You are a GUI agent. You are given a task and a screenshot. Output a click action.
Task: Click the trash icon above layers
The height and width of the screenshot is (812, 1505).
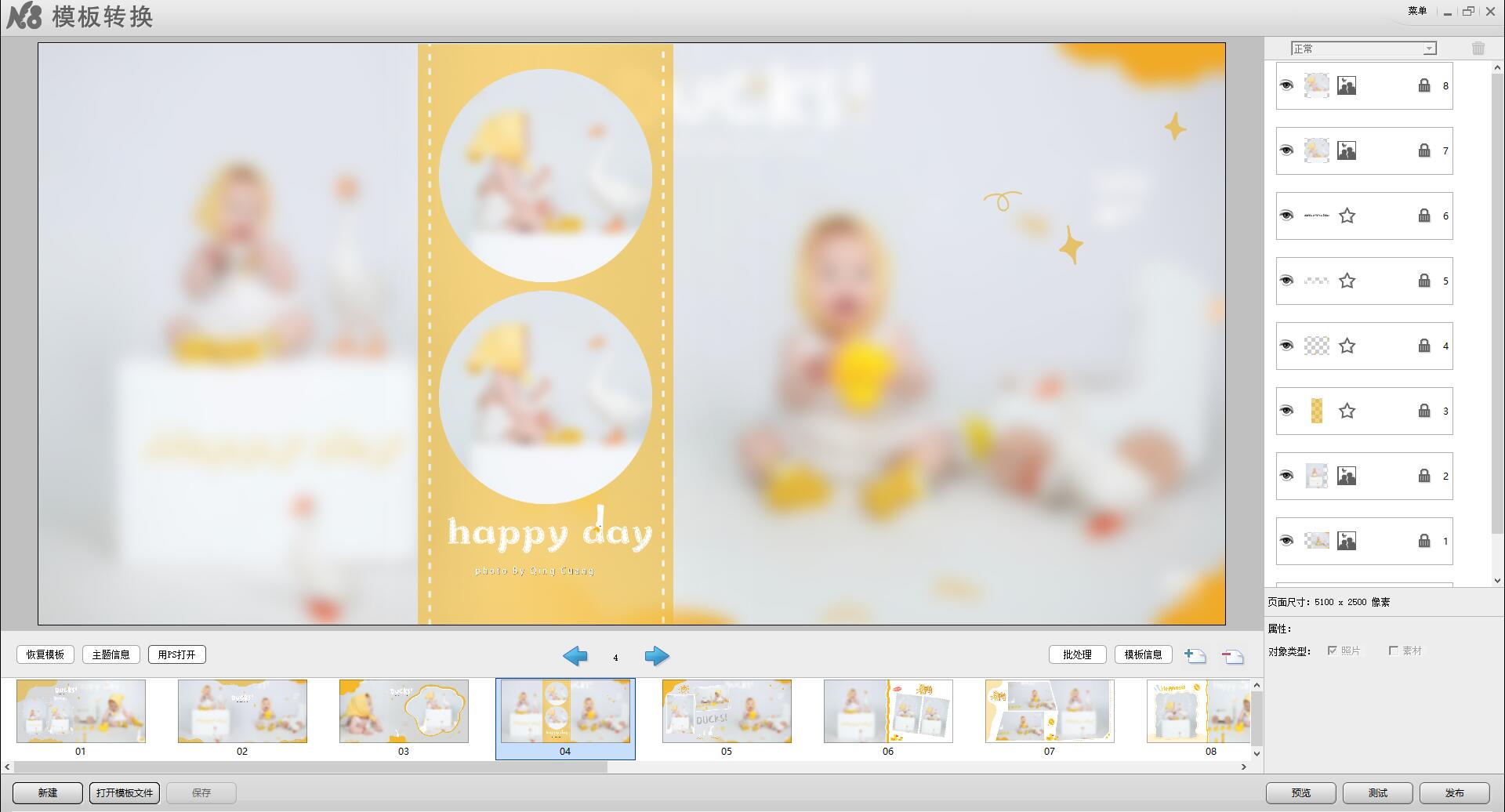pos(1478,49)
